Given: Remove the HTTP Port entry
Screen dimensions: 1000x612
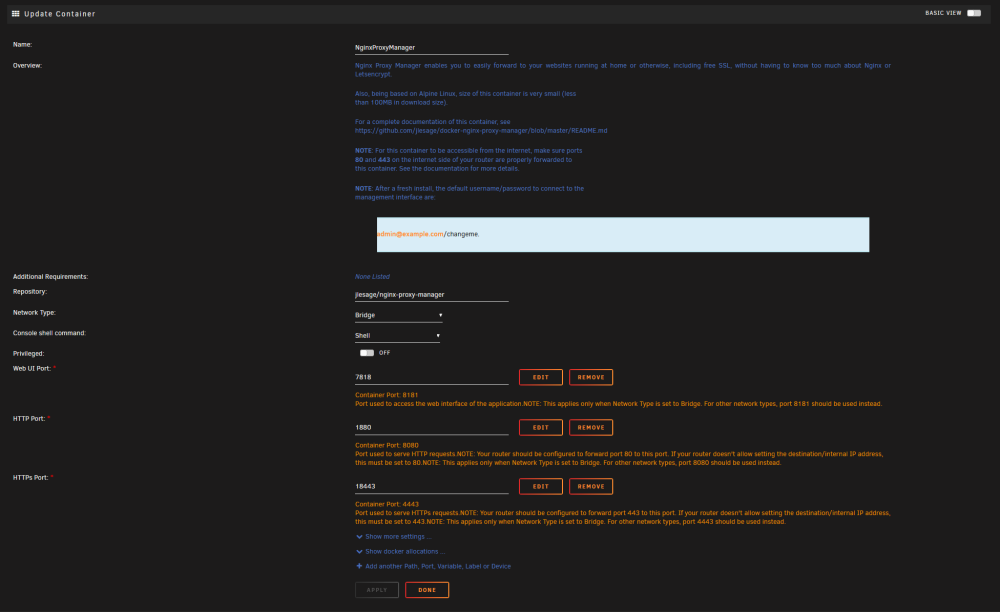Looking at the screenshot, I should coord(591,428).
